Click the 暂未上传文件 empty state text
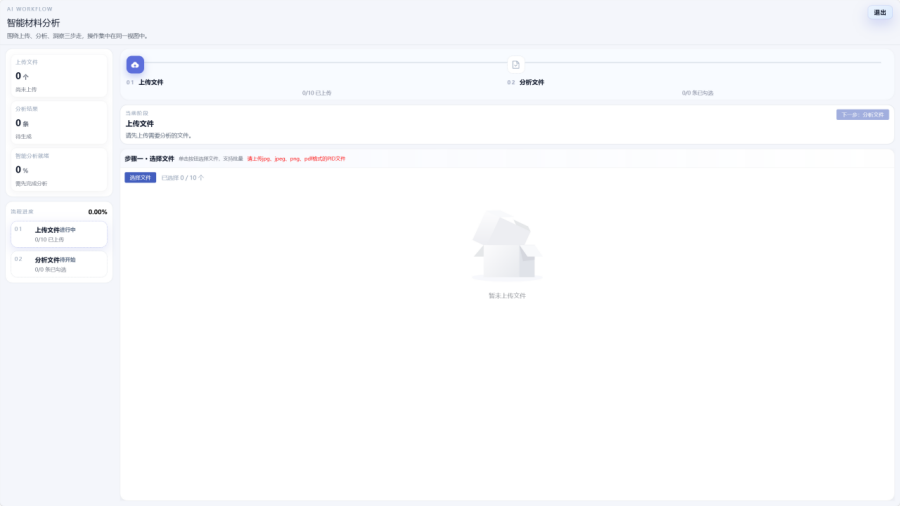Image resolution: width=900 pixels, height=507 pixels. (x=507, y=296)
